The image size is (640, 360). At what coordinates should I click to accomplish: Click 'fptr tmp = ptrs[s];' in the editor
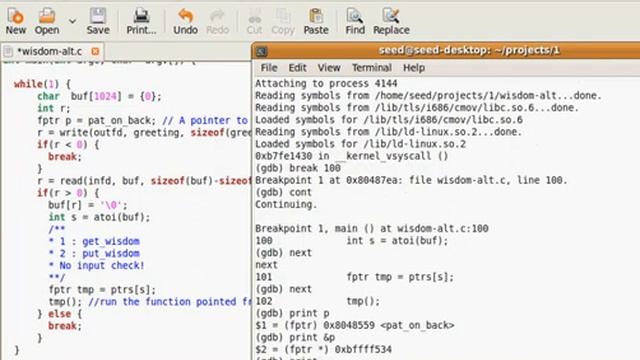pyautogui.click(x=102, y=290)
